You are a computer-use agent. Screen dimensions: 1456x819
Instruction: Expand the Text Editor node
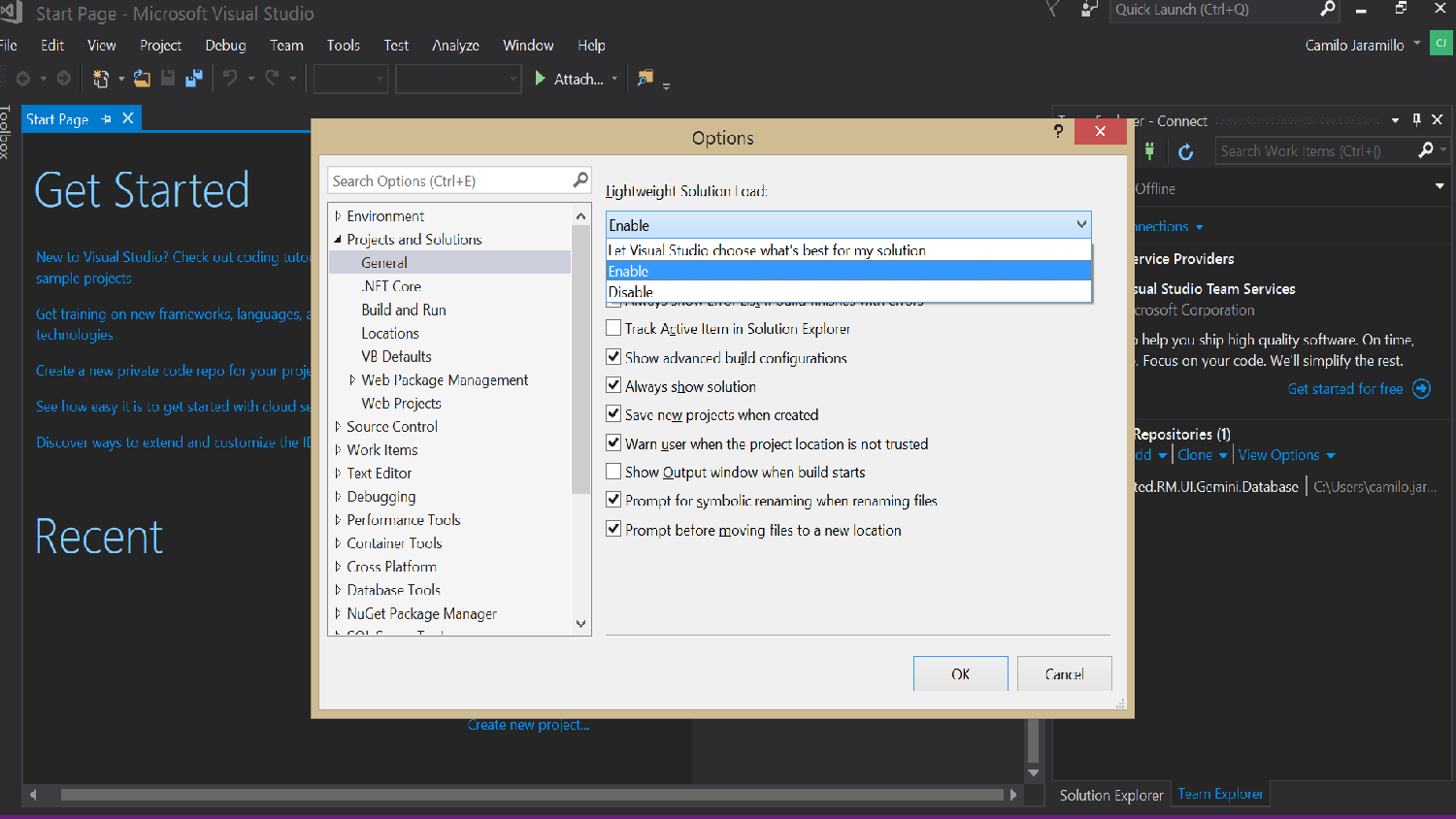tap(338, 473)
